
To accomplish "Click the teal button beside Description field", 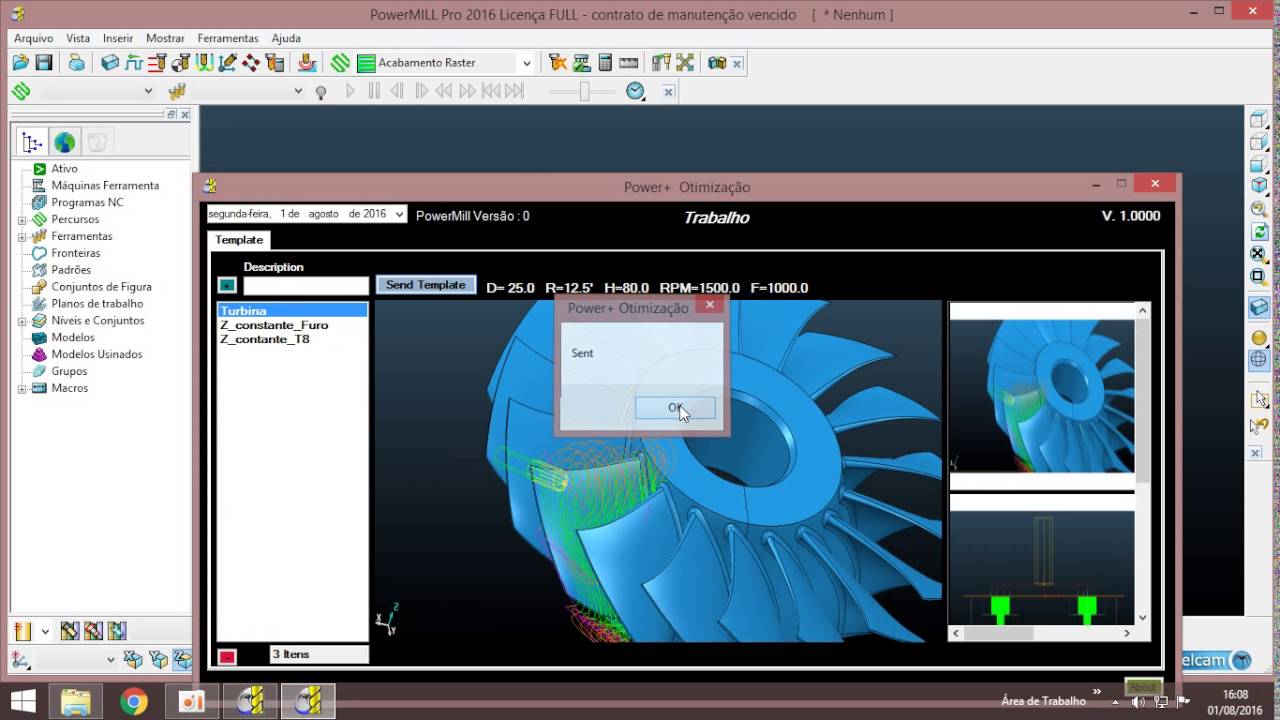I will click(x=227, y=285).
